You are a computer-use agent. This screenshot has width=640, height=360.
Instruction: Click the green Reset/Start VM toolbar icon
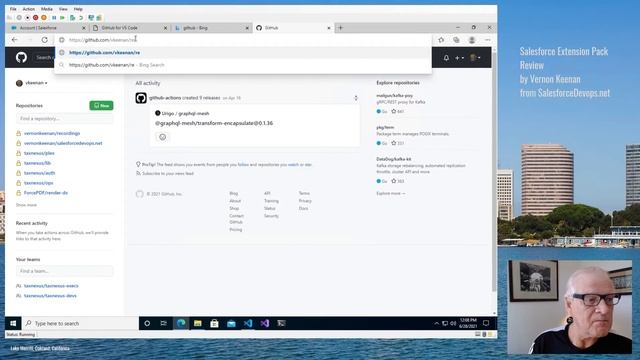coord(62,18)
